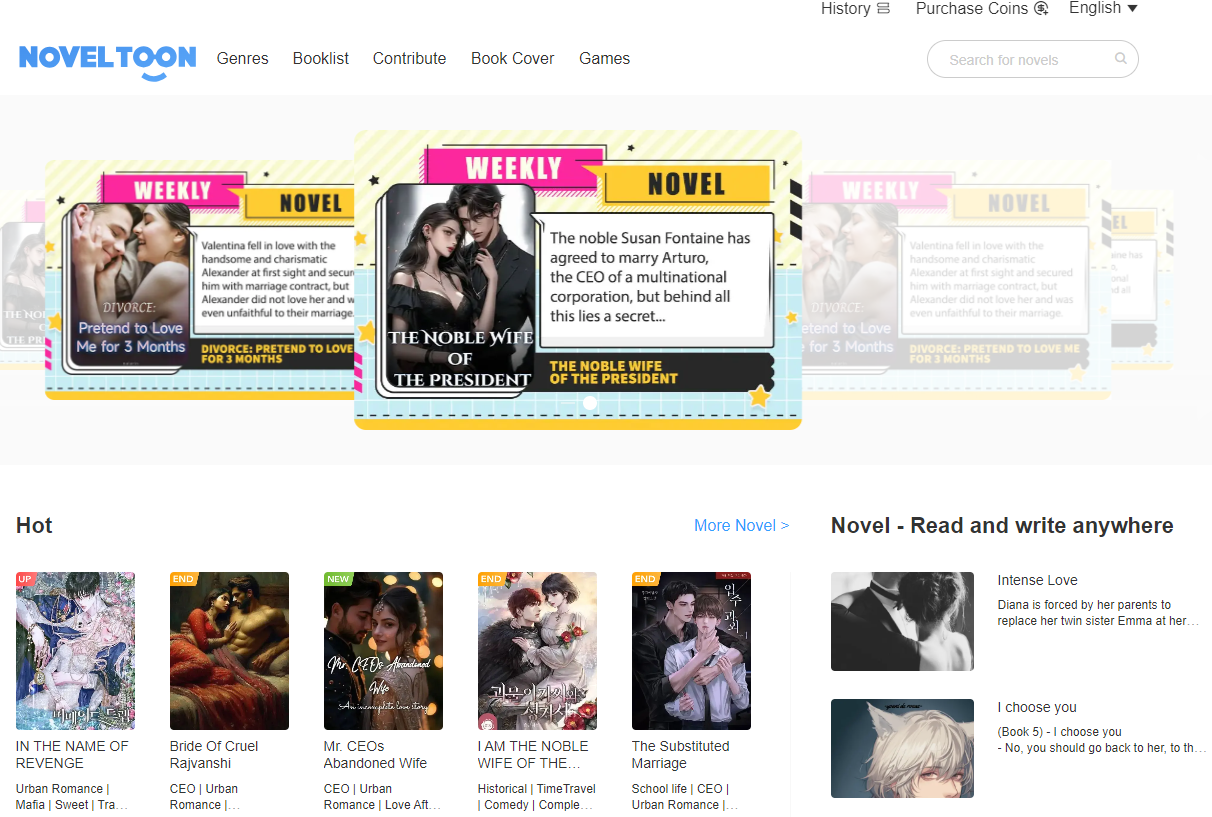The height and width of the screenshot is (817, 1212).
Task: Open the Intense Love thumbnail
Action: pos(902,621)
